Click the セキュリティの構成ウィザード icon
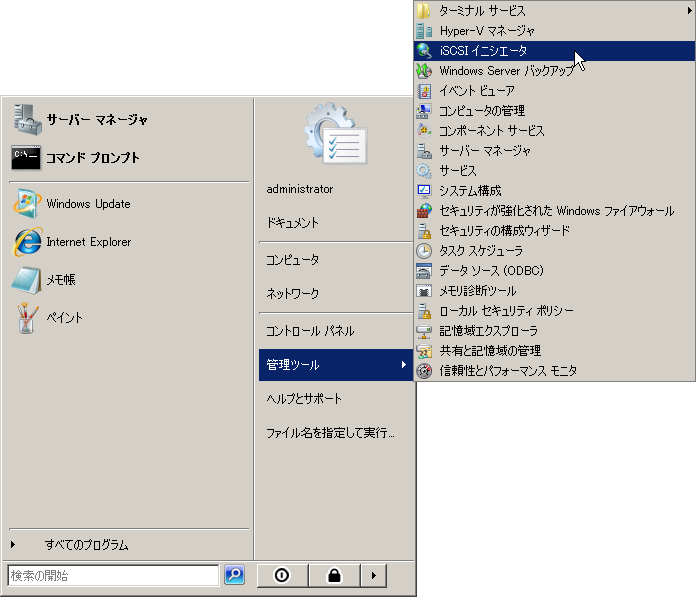Image resolution: width=696 pixels, height=597 pixels. (424, 230)
